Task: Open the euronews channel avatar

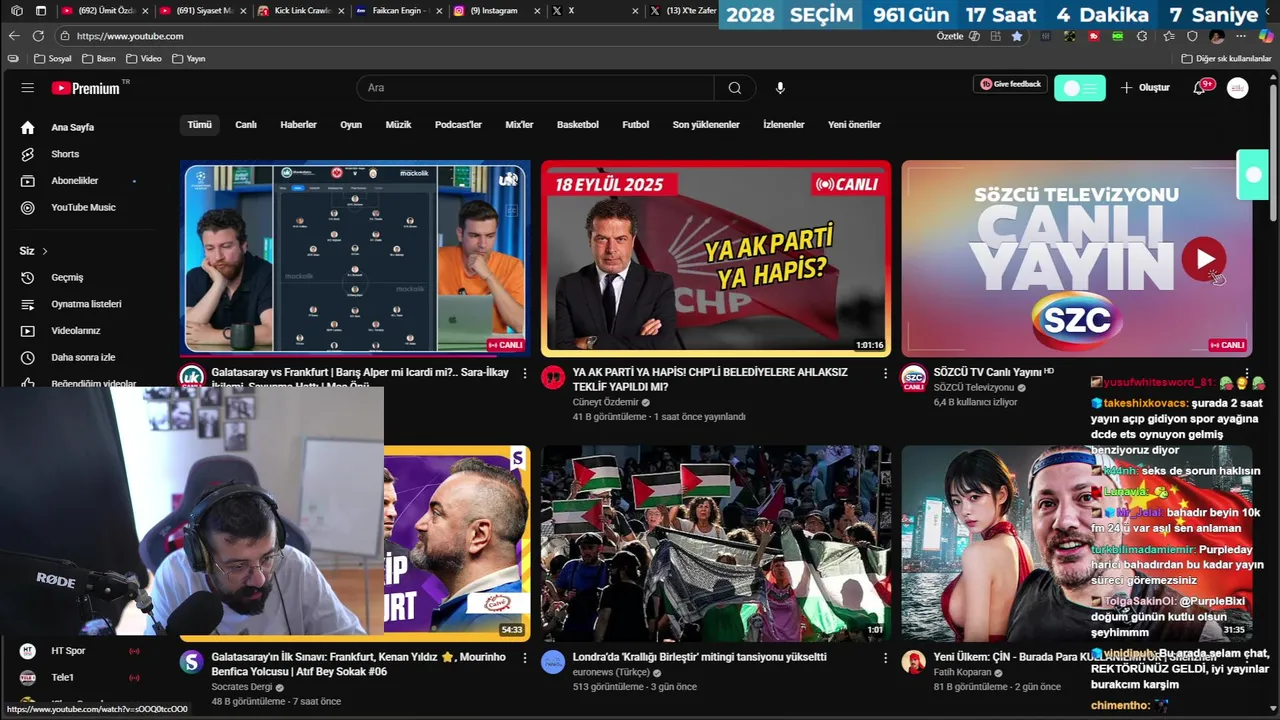Action: (553, 662)
